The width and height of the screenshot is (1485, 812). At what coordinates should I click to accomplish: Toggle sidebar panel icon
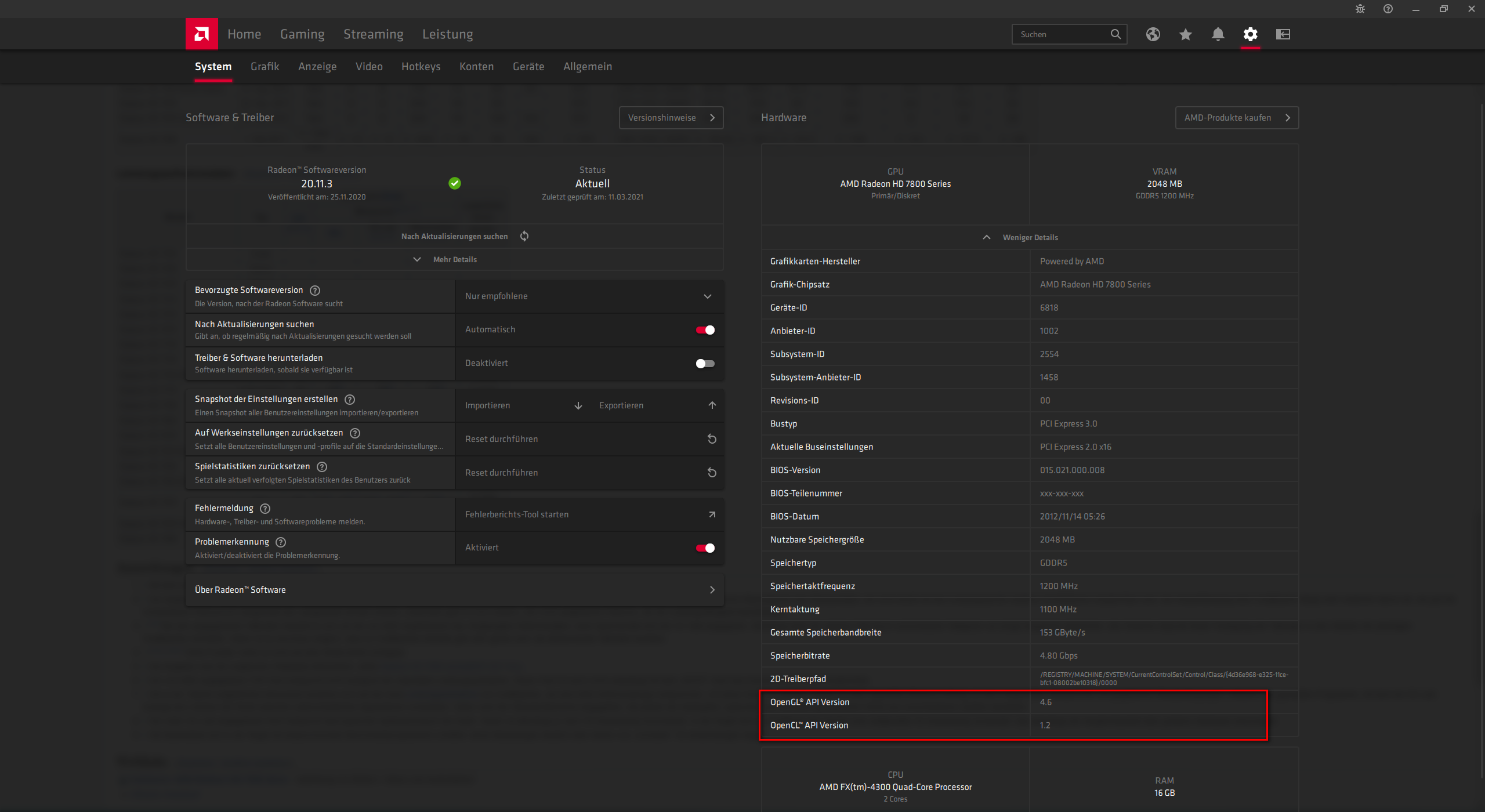pyautogui.click(x=1283, y=34)
